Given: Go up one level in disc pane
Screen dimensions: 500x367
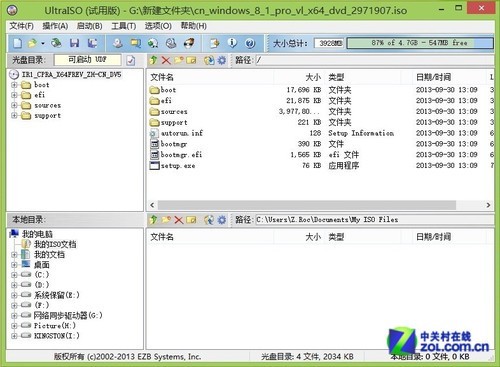Looking at the screenshot, I should (153, 60).
